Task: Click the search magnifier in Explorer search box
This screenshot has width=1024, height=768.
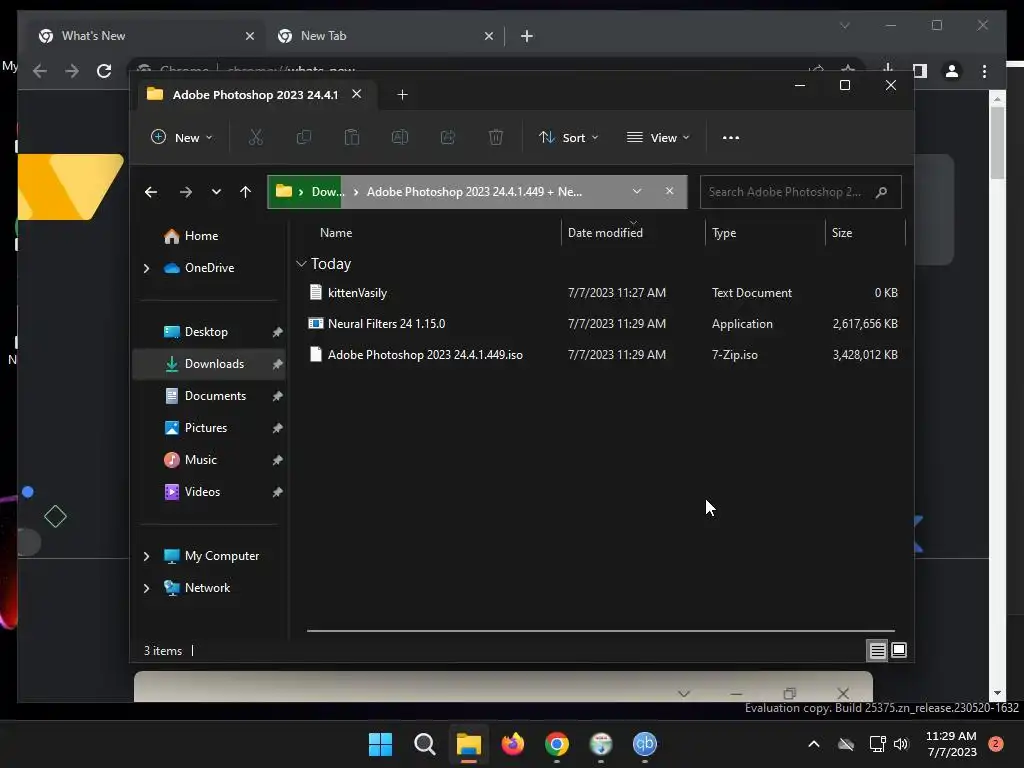Action: (881, 192)
